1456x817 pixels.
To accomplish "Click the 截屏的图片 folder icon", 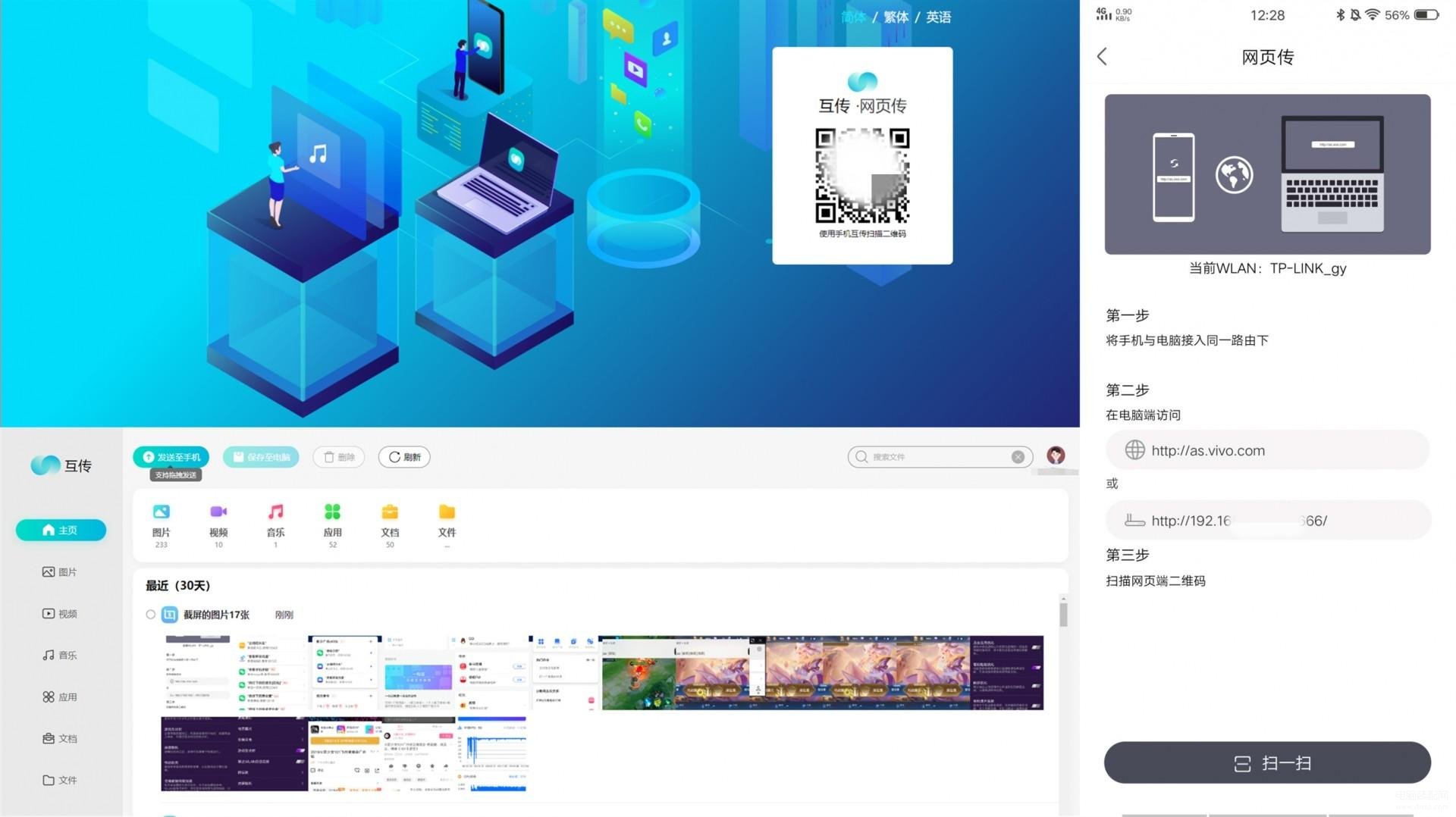I will click(170, 615).
